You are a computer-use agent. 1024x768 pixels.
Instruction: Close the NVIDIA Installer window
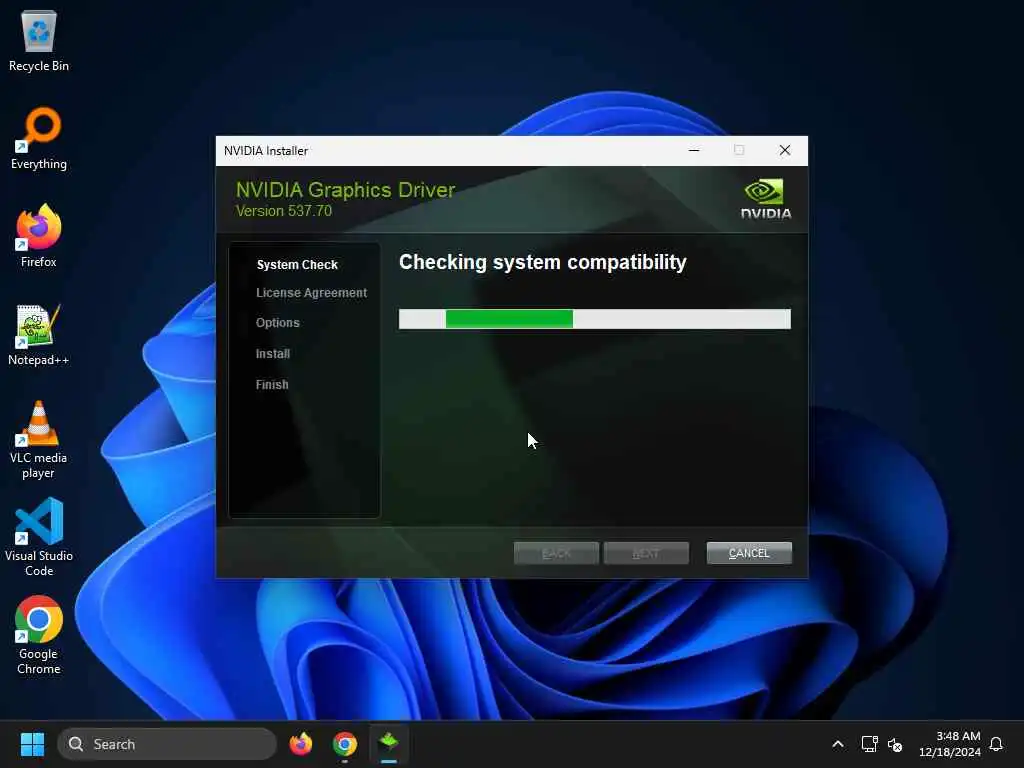click(x=785, y=150)
